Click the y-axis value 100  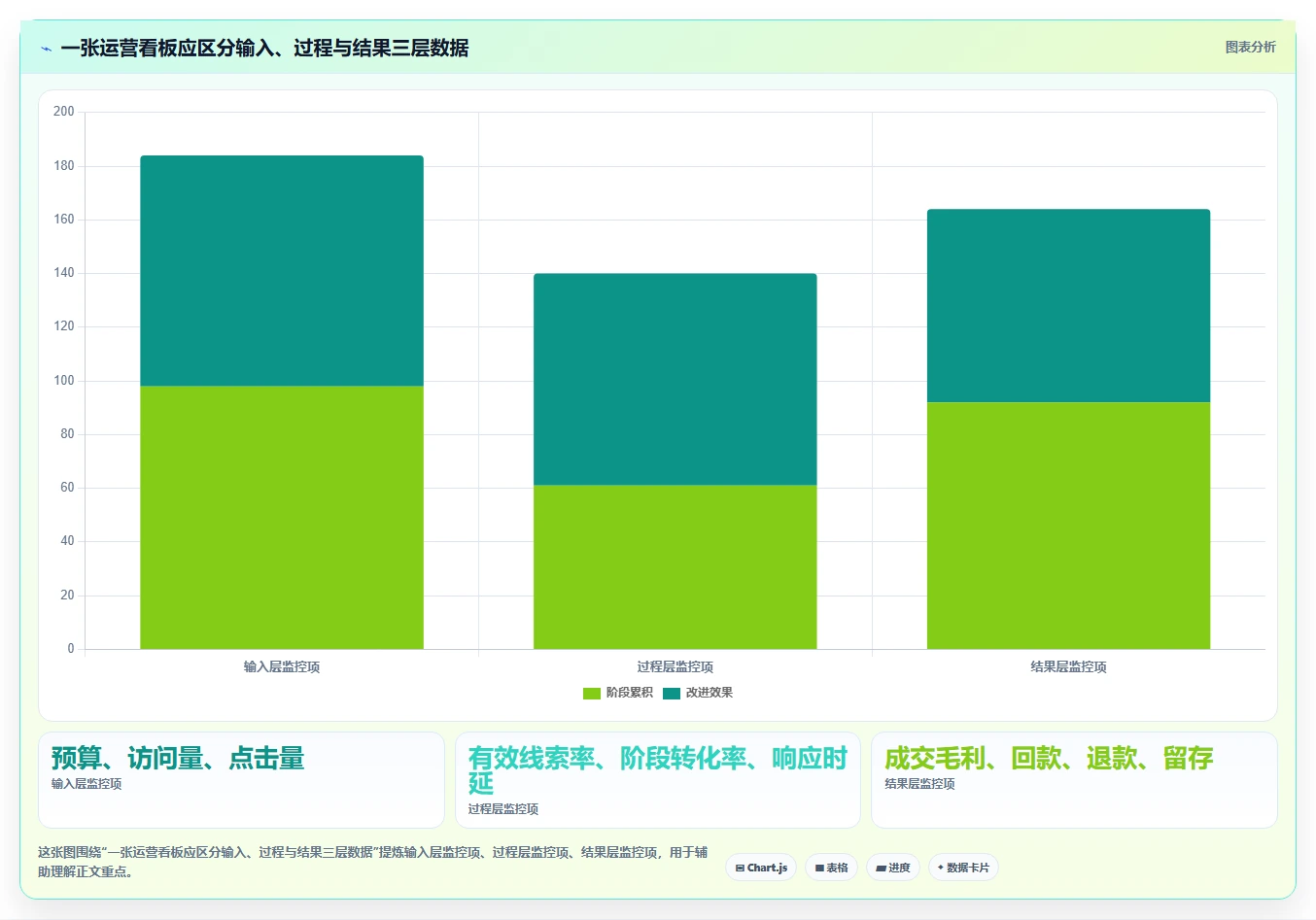tap(64, 381)
